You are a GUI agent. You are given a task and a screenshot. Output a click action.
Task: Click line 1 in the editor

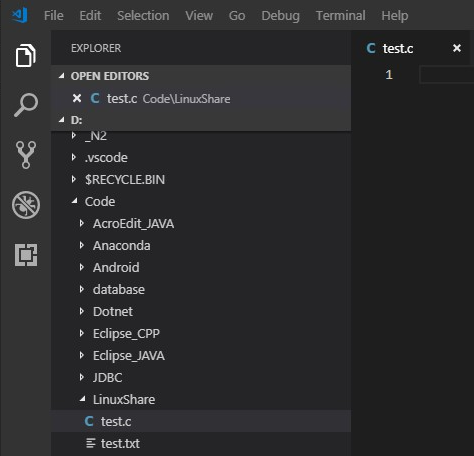coord(447,75)
